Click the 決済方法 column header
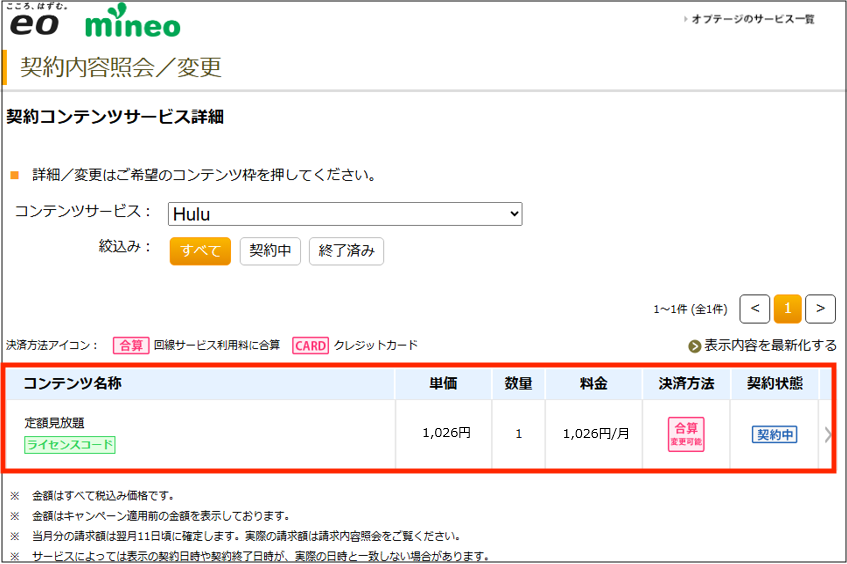The height and width of the screenshot is (564, 847). tap(686, 384)
